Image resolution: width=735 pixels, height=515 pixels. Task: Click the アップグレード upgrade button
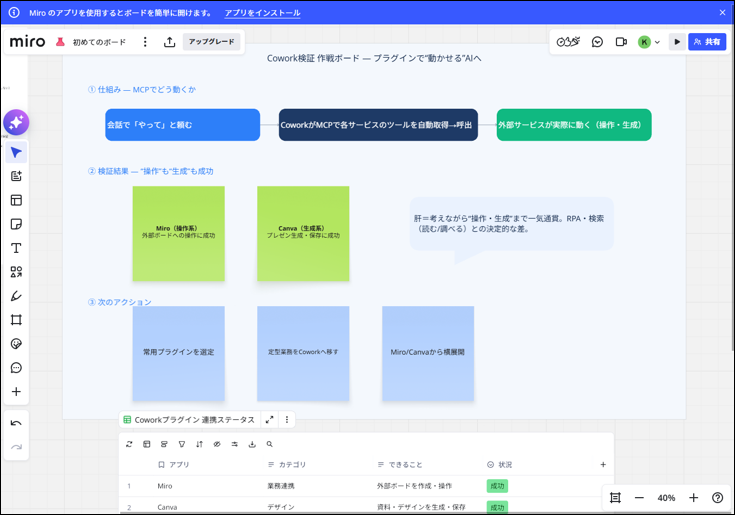coord(211,42)
